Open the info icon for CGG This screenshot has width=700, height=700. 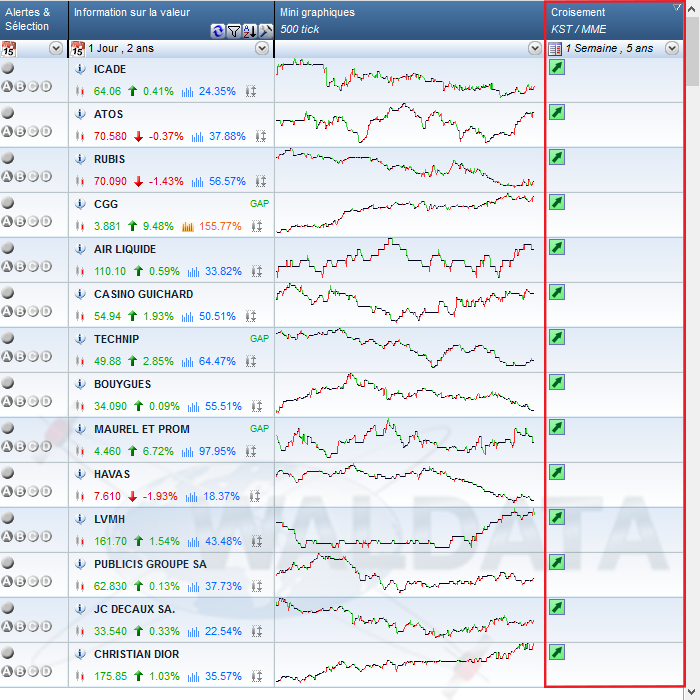tap(80, 204)
